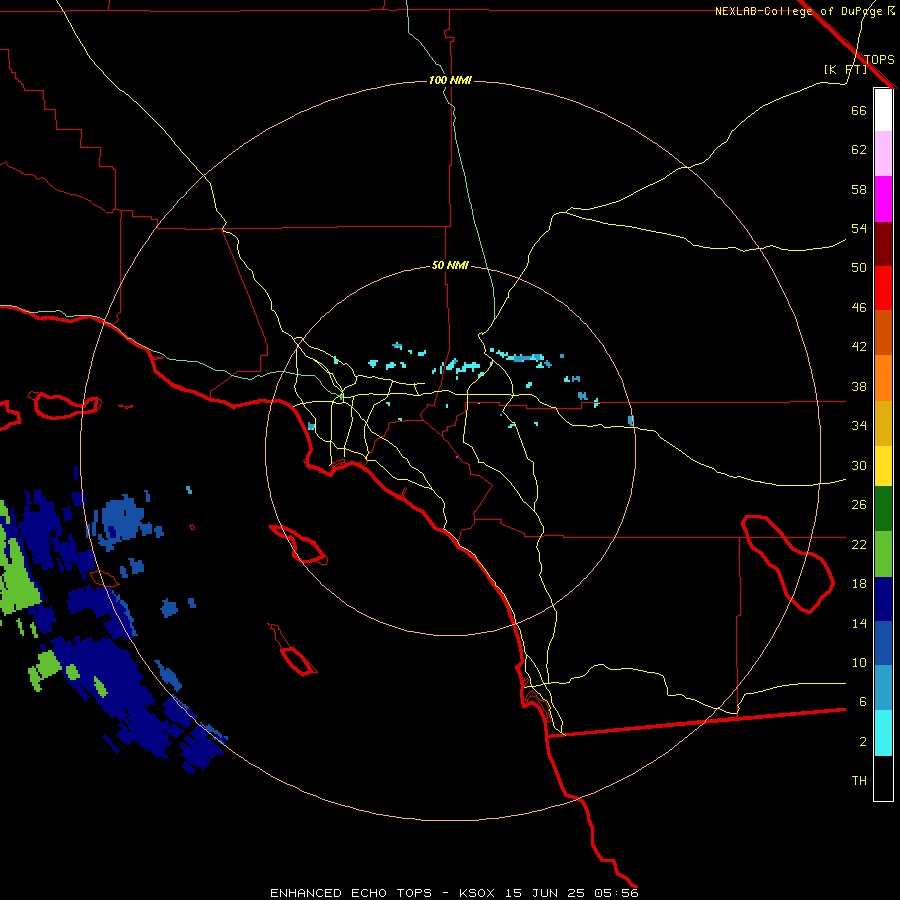Click the cyan 2-6 legend swatch

coord(883,733)
